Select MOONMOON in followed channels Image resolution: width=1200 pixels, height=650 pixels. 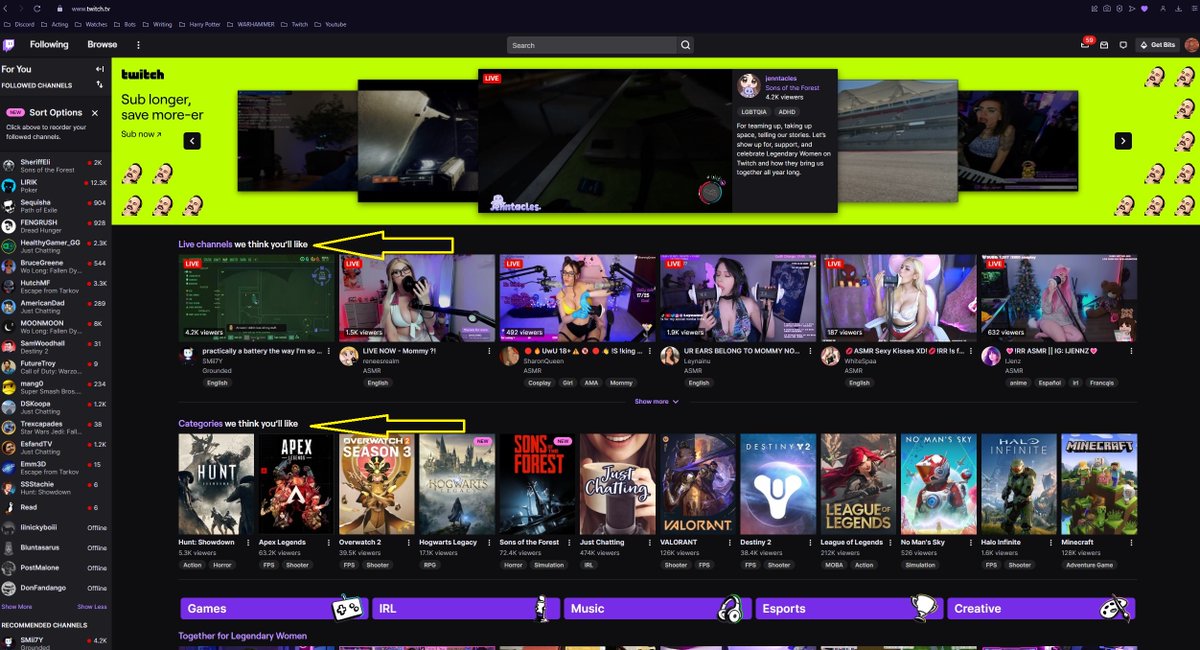click(55, 327)
